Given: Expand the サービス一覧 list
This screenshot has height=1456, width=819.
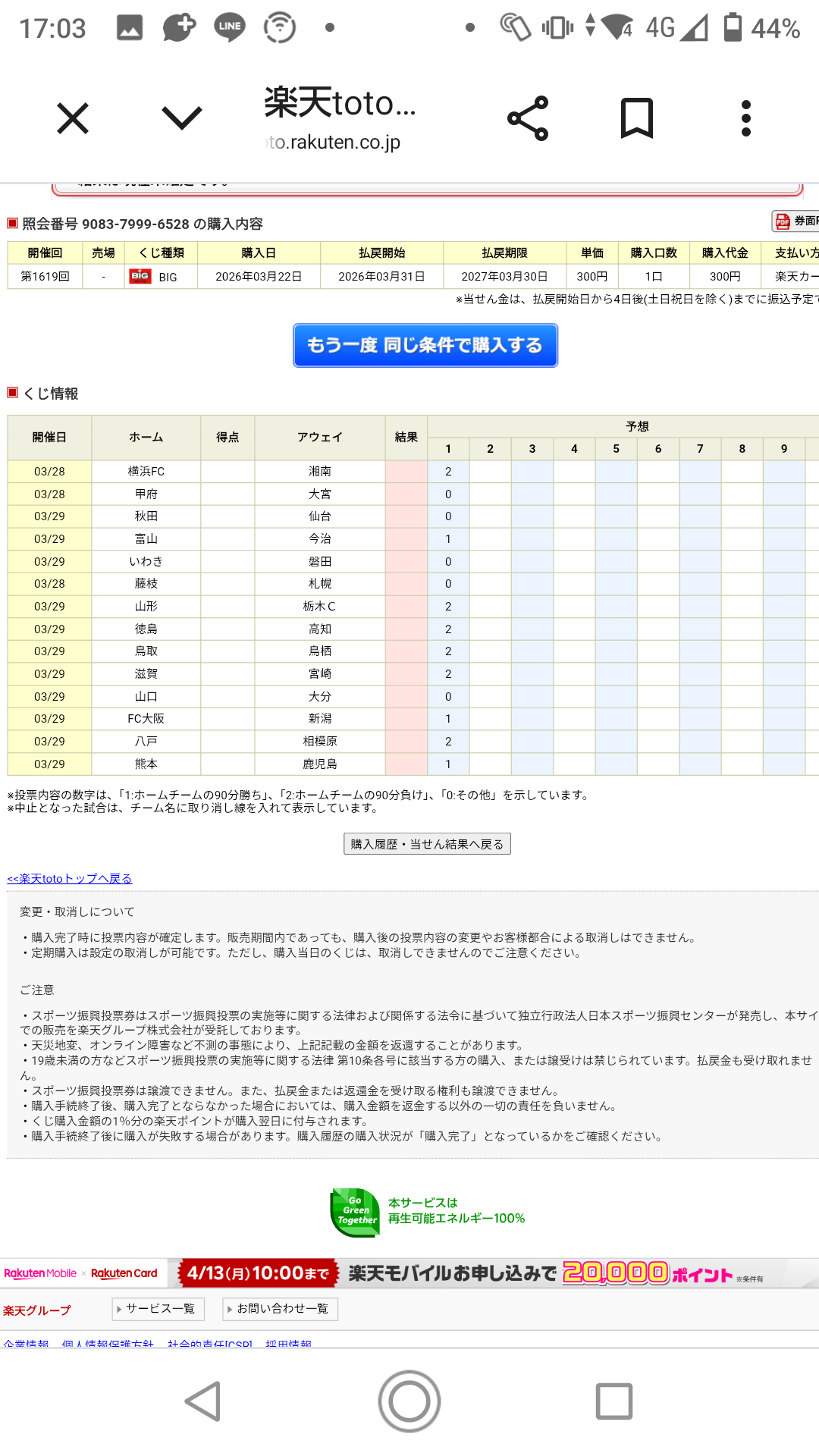Looking at the screenshot, I should click(157, 1309).
